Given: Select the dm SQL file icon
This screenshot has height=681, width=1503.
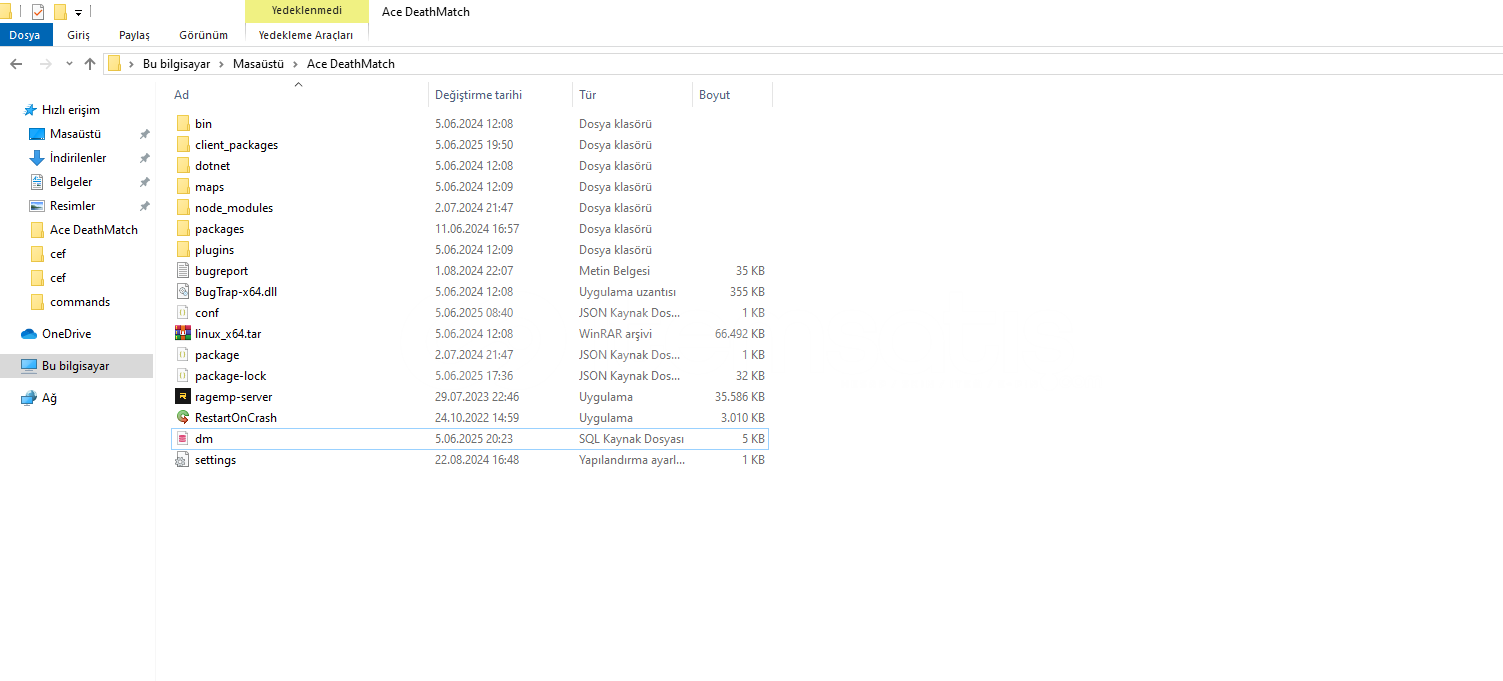Looking at the screenshot, I should pyautogui.click(x=182, y=439).
